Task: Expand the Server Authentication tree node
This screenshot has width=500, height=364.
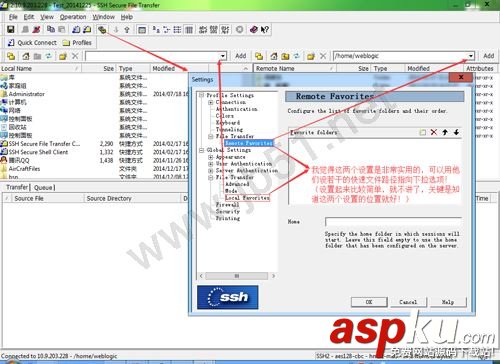Action: [x=211, y=171]
